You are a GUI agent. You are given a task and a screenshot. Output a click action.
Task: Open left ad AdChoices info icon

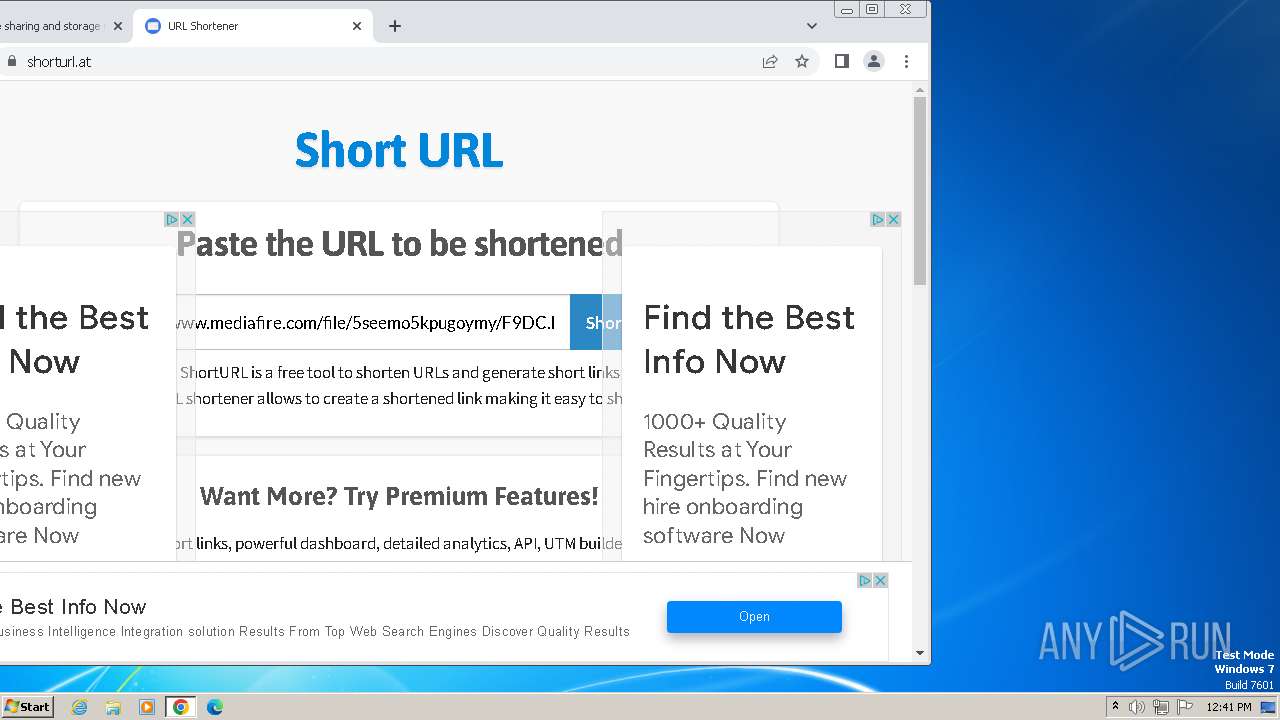(x=171, y=219)
